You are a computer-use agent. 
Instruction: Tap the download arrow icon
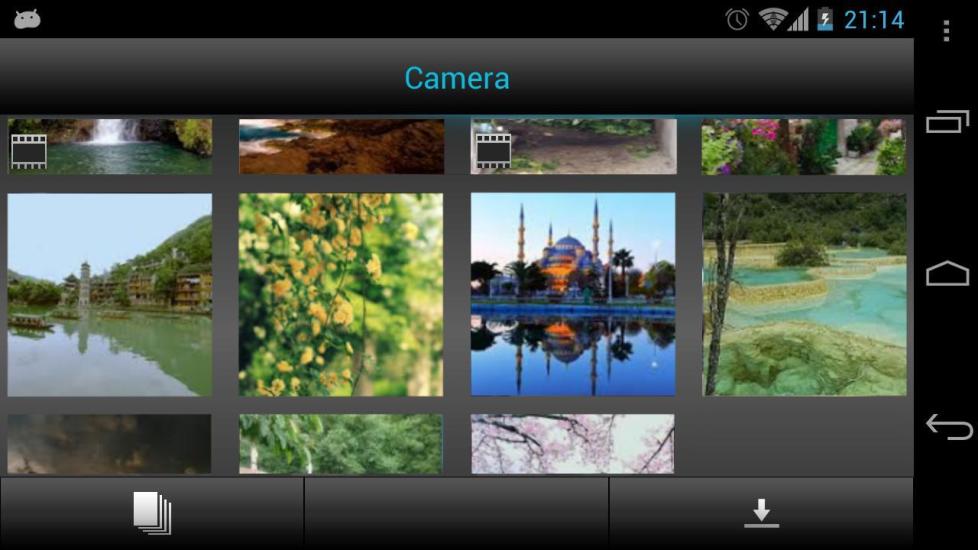click(x=761, y=513)
